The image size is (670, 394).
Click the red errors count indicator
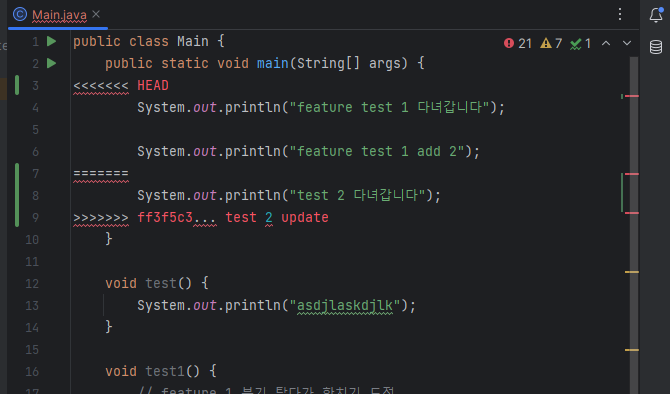coord(518,43)
